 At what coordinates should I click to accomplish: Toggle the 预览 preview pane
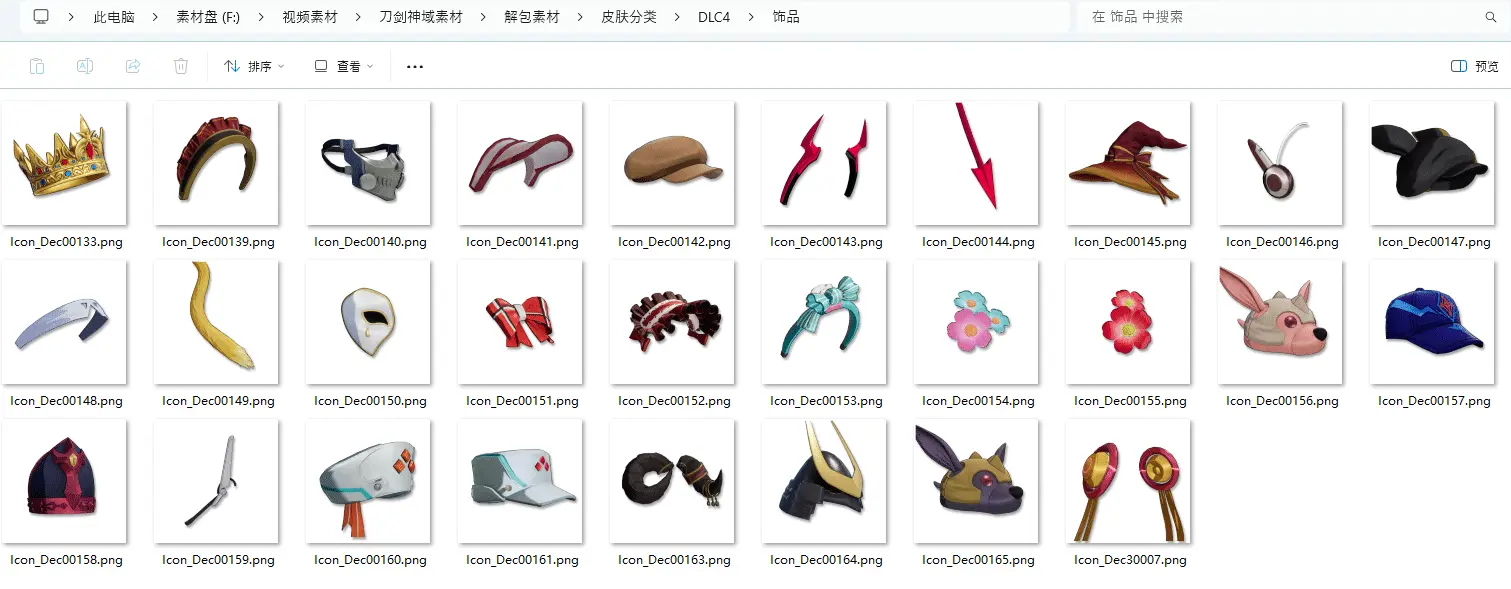tap(1475, 66)
